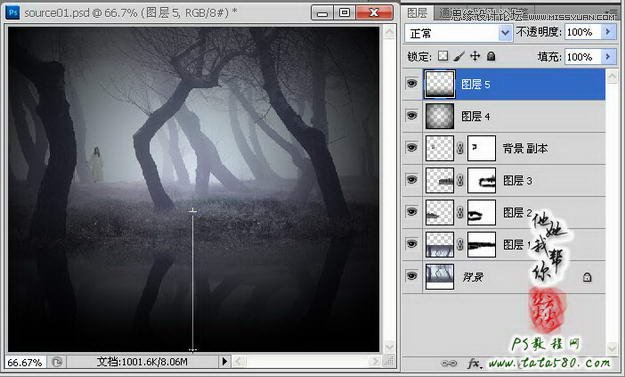Select 背景 副本 layer thumbnail
The image size is (625, 377).
point(440,148)
